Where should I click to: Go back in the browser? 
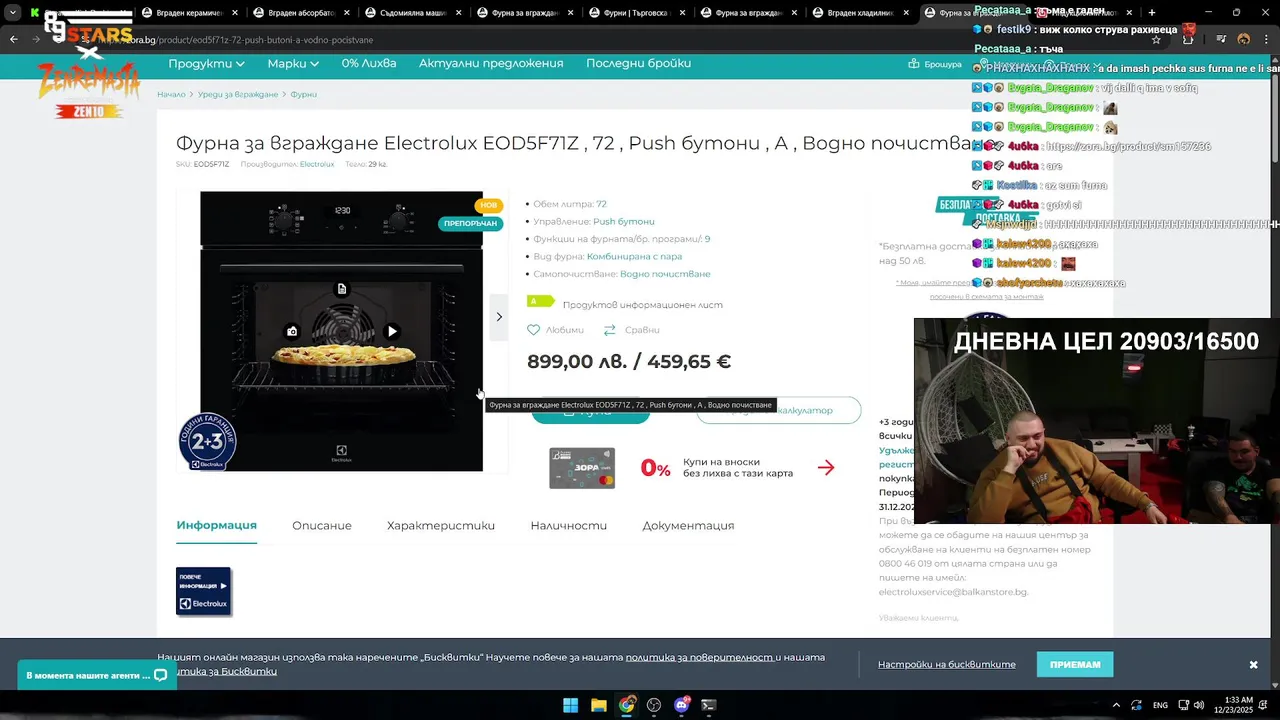[13, 39]
